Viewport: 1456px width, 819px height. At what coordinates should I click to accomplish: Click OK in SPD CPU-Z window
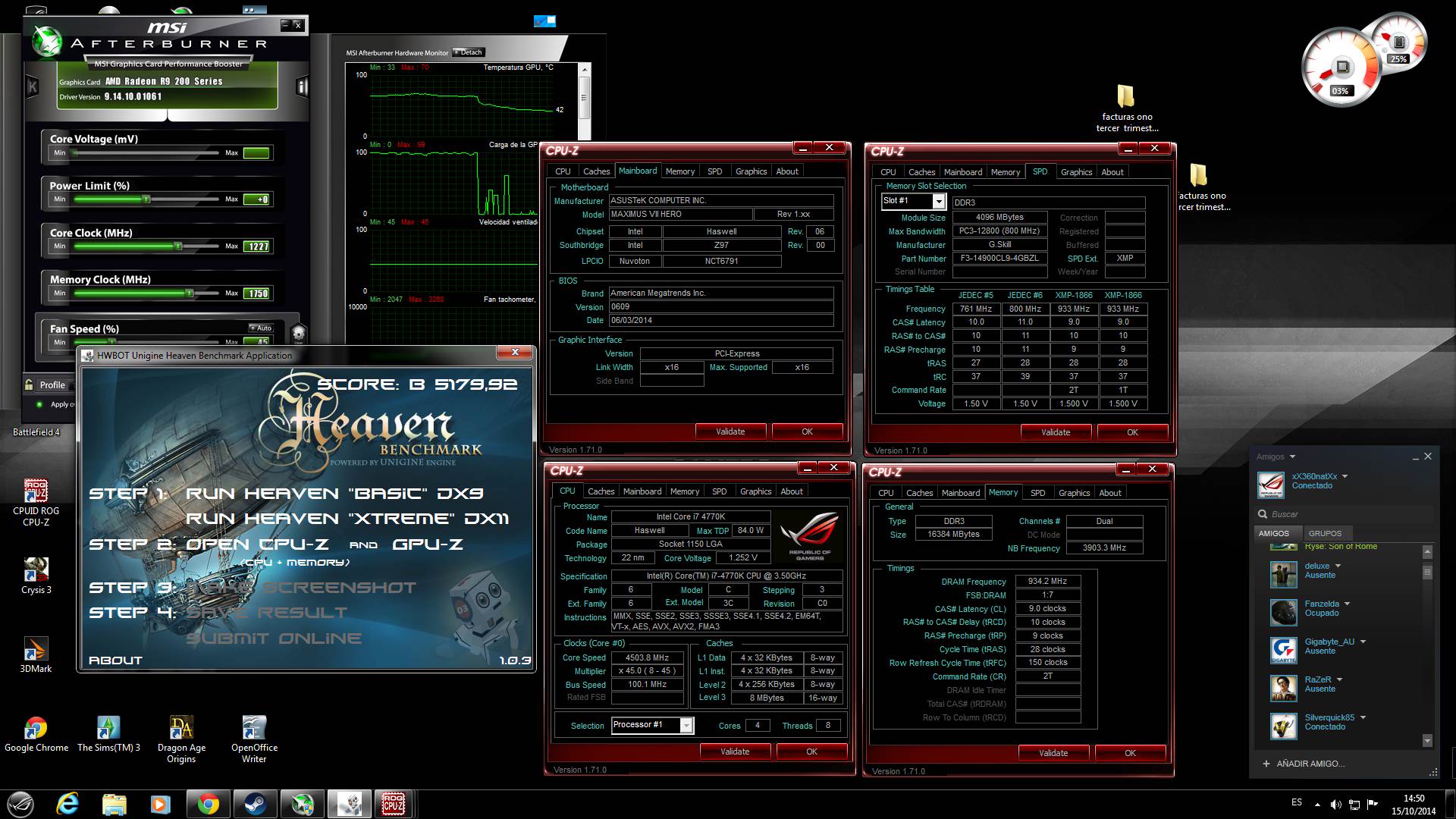1132,432
